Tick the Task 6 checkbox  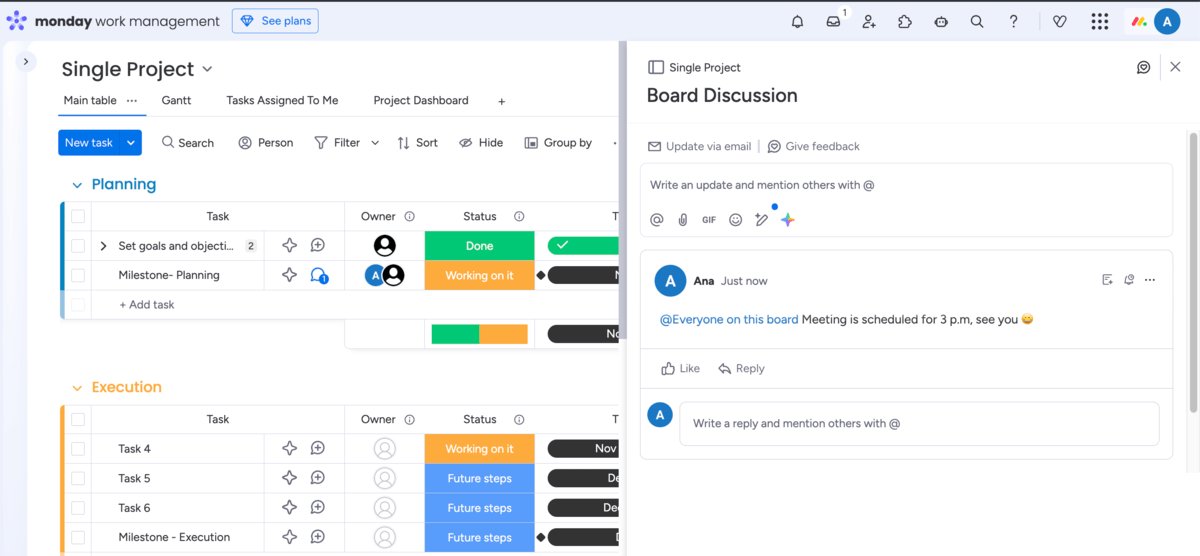(x=78, y=508)
